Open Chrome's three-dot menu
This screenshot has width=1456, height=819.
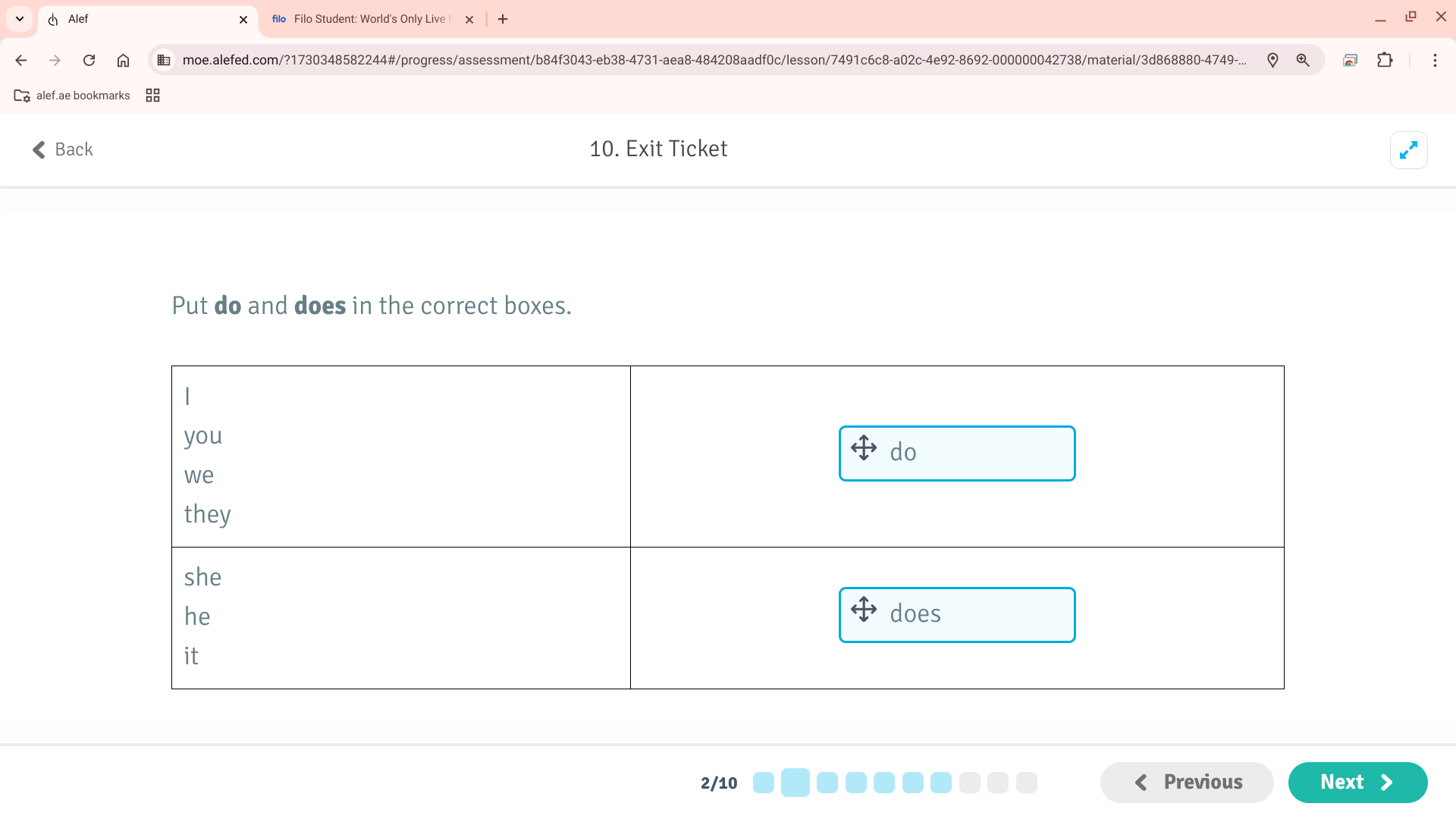point(1435,60)
